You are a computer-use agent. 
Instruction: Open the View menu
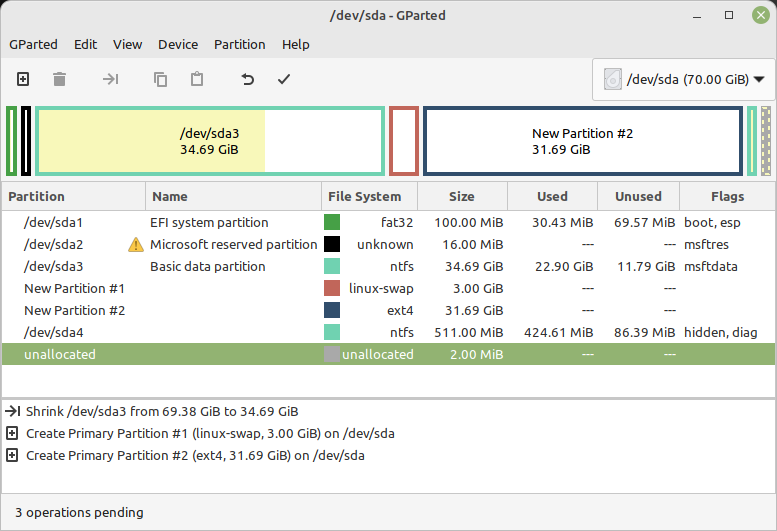(127, 44)
